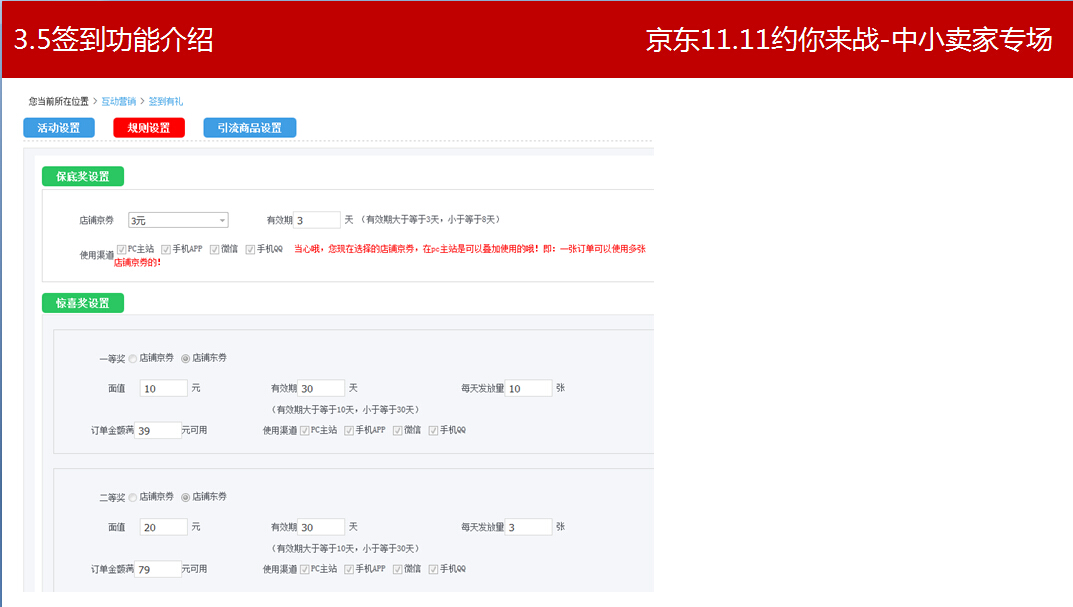This screenshot has width=1073, height=607.
Task: Click 二等奖 面值 field showing 20
Action: pyautogui.click(x=164, y=528)
